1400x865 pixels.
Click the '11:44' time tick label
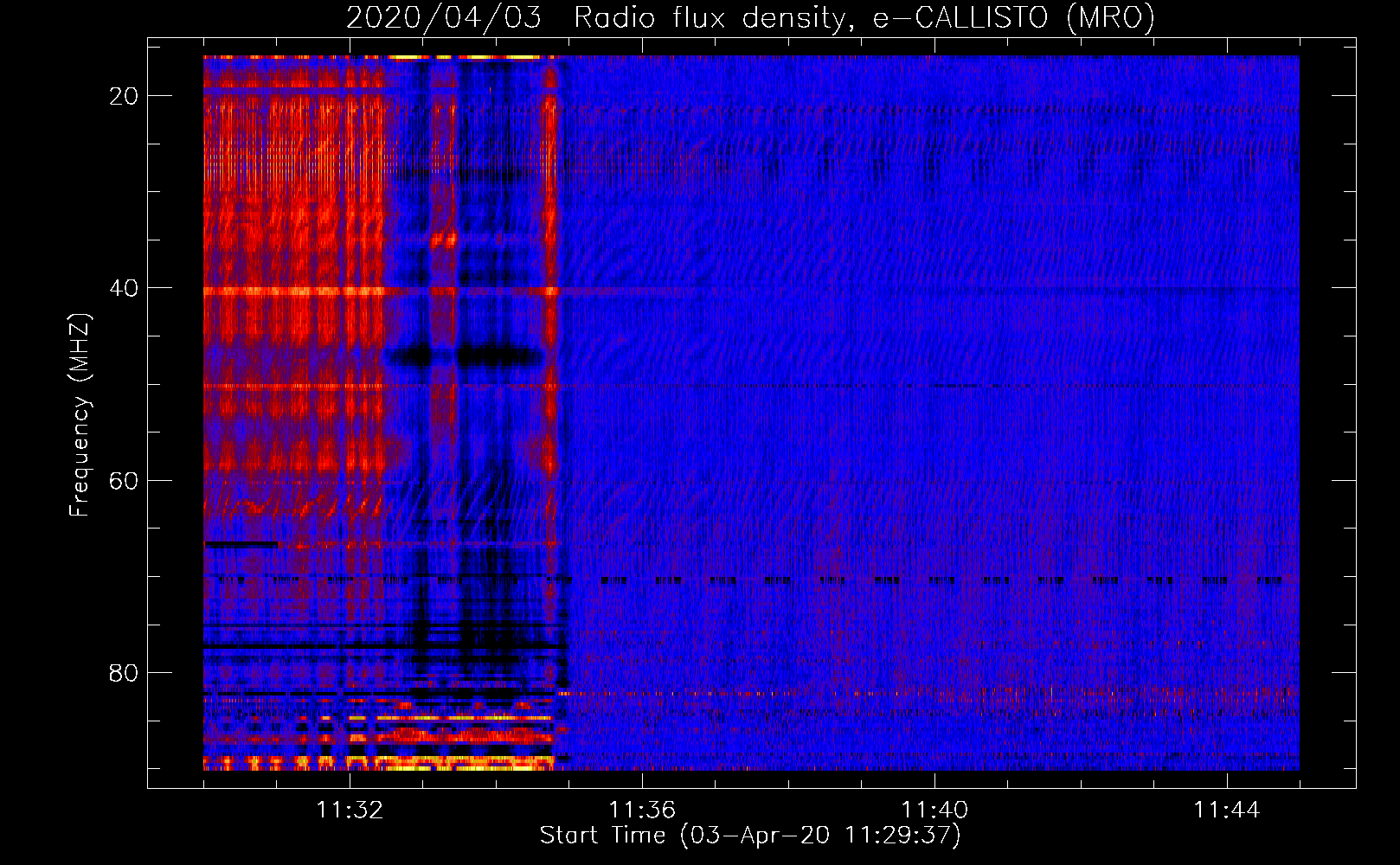[1227, 811]
